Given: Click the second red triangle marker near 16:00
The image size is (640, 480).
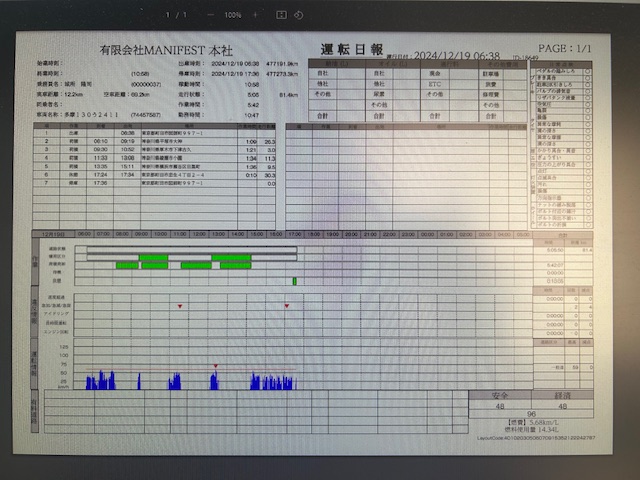Looking at the screenshot, I should [287, 307].
